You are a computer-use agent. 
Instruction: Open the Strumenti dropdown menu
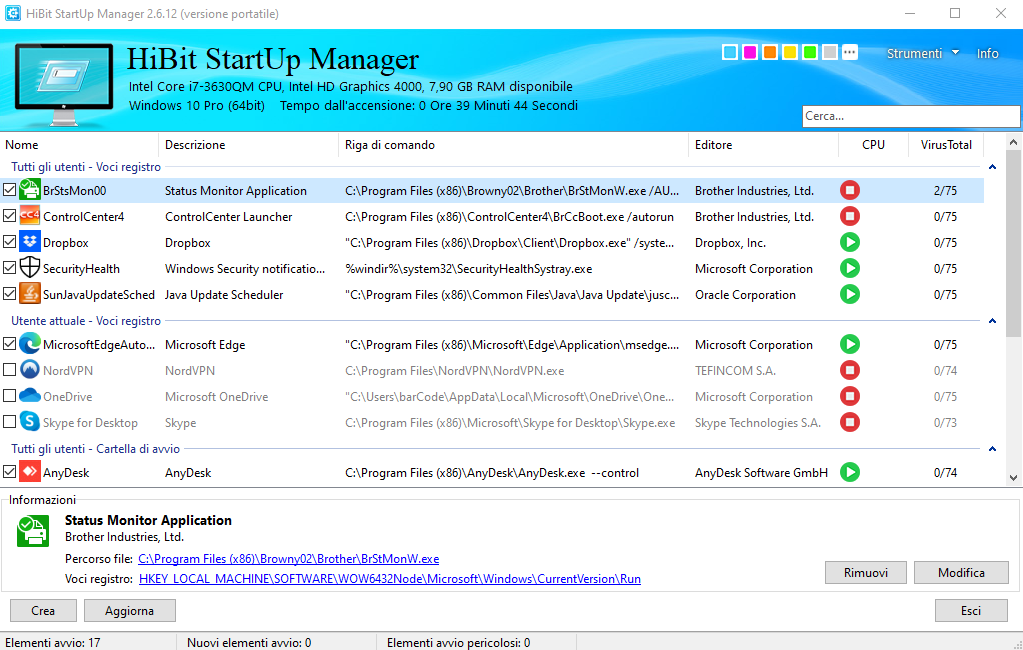[923, 54]
